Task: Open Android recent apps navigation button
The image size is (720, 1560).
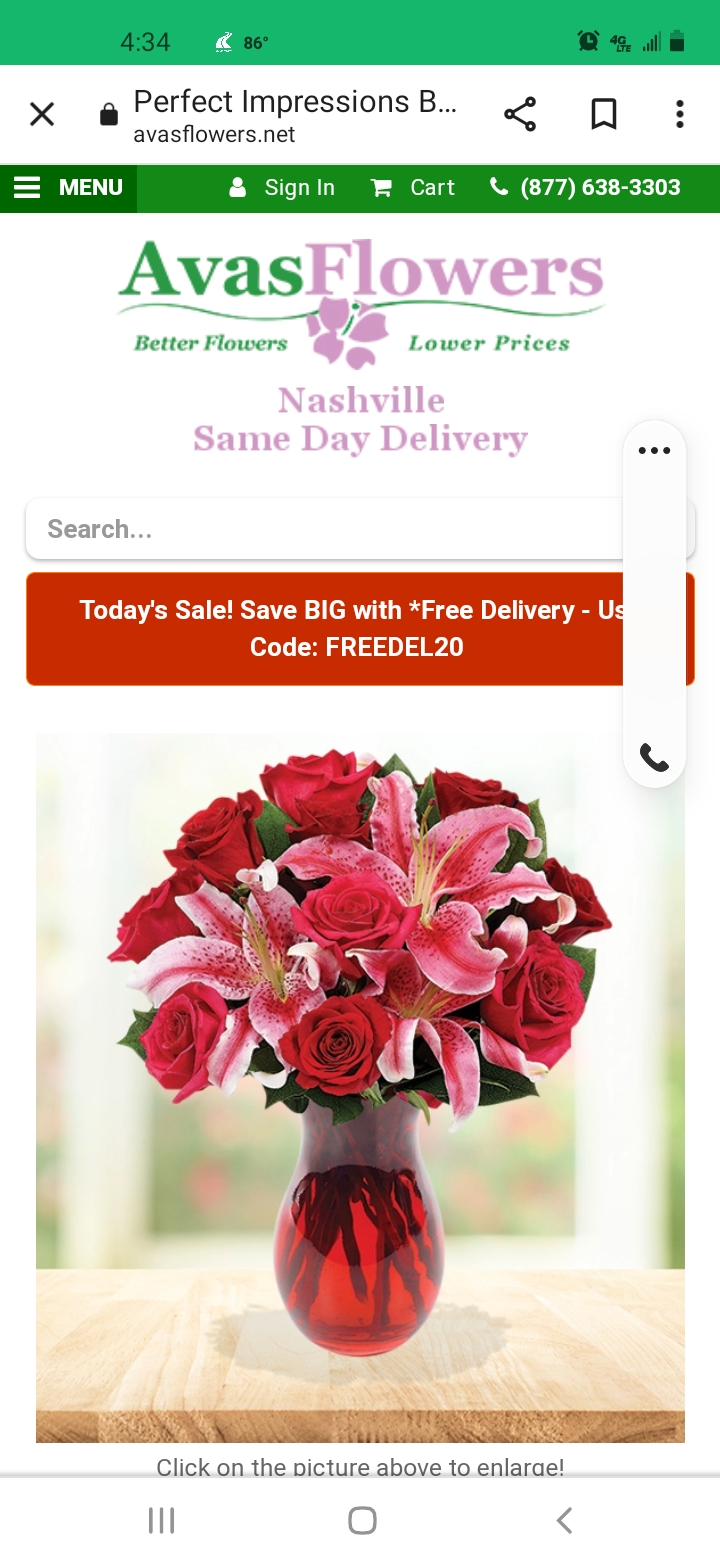Action: coord(161,1521)
